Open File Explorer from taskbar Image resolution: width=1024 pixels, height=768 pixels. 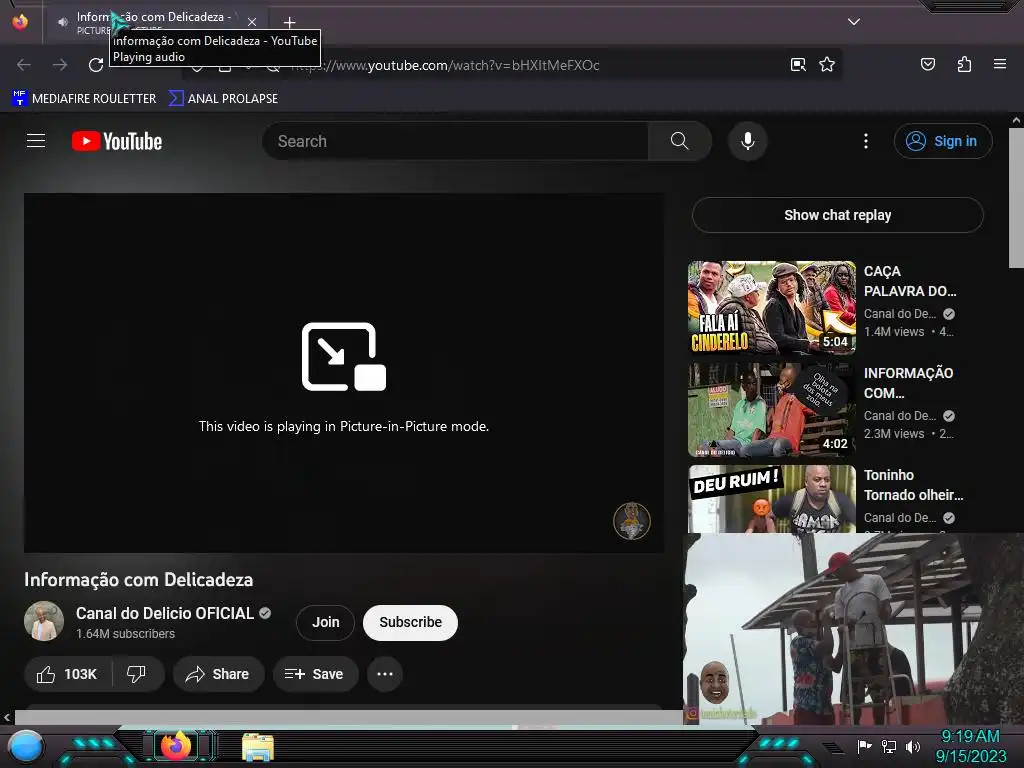coord(257,747)
